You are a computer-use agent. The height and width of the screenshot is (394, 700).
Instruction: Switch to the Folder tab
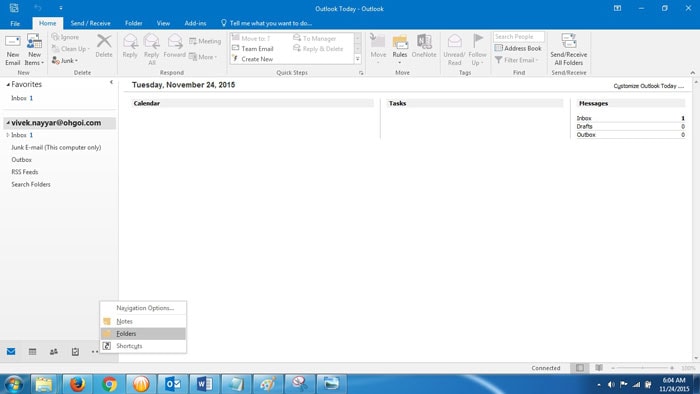[x=133, y=23]
